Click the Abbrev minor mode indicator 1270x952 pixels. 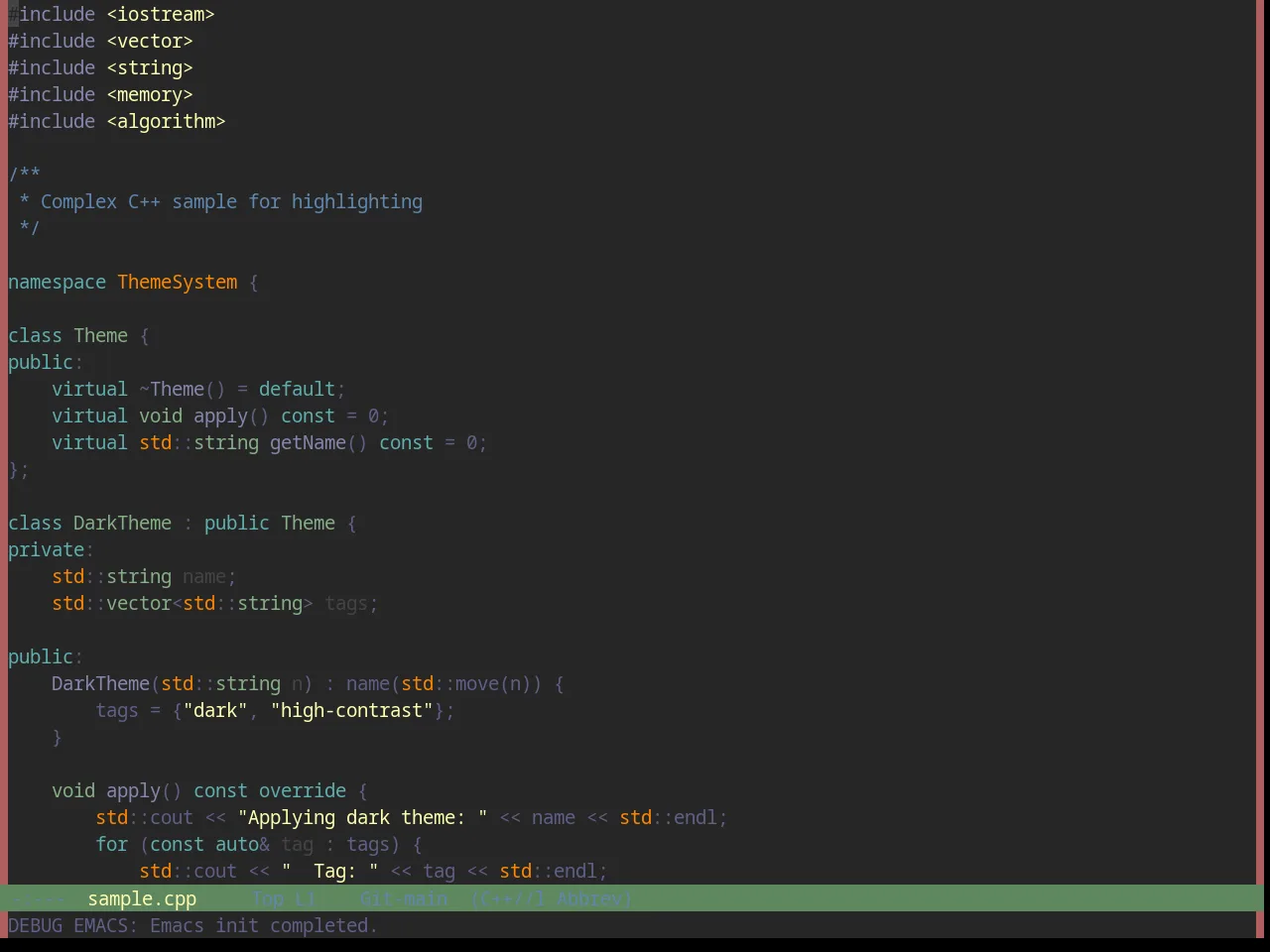590,898
